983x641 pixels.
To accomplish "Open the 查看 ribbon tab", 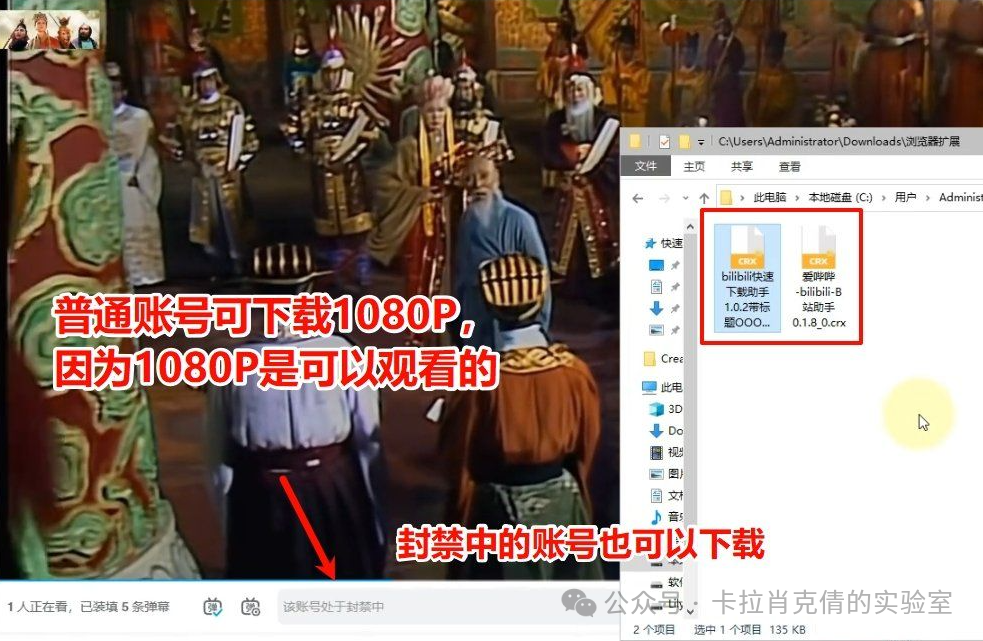I will pos(790,167).
